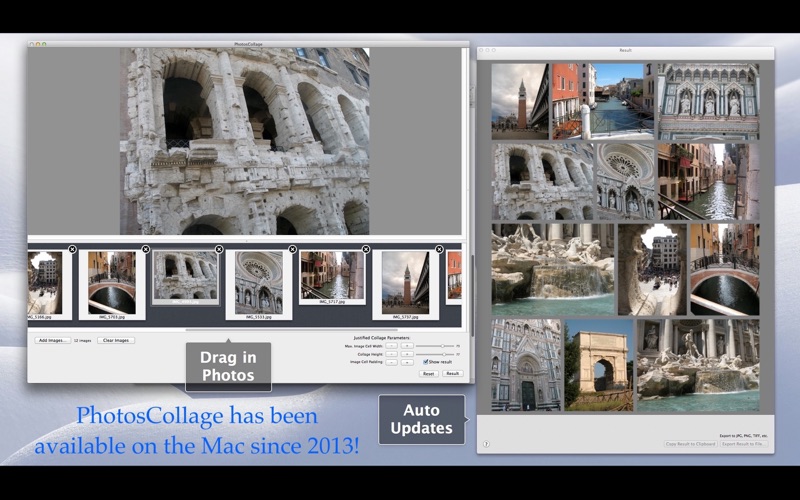Open the collage with Result button
Image resolution: width=800 pixels, height=500 pixels.
coord(453,373)
